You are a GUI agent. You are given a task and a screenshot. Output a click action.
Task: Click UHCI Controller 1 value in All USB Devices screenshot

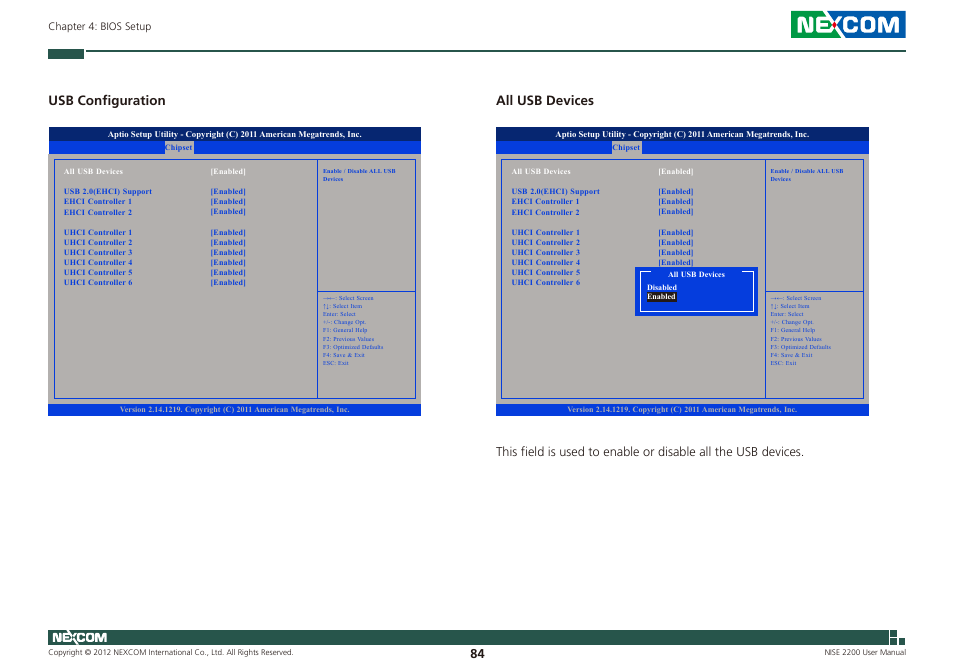click(675, 232)
